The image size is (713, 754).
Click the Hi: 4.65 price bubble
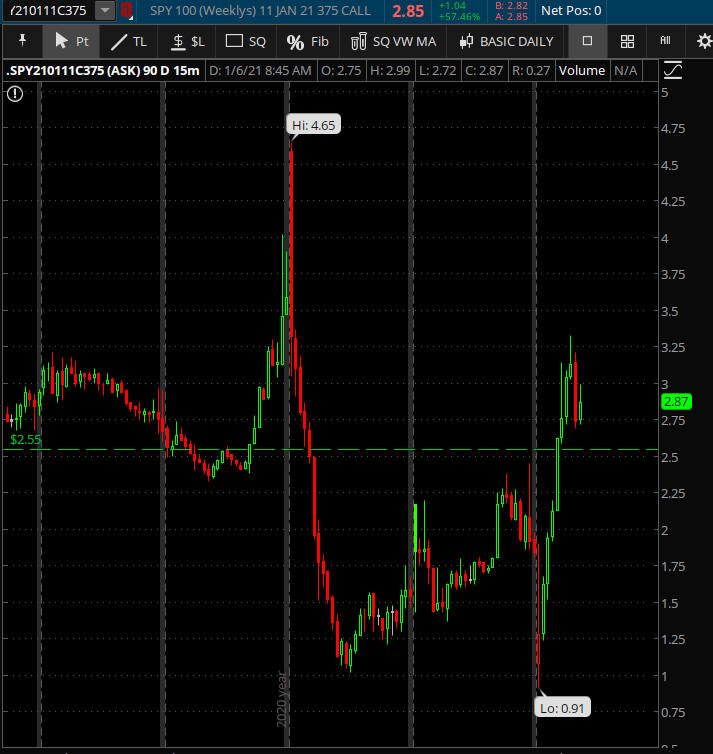point(313,125)
